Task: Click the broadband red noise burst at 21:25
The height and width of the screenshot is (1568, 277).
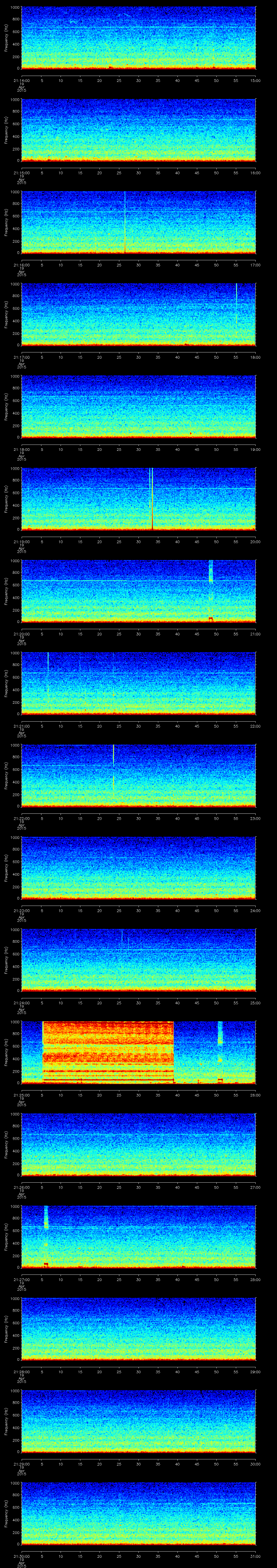Action: pyautogui.click(x=108, y=1052)
